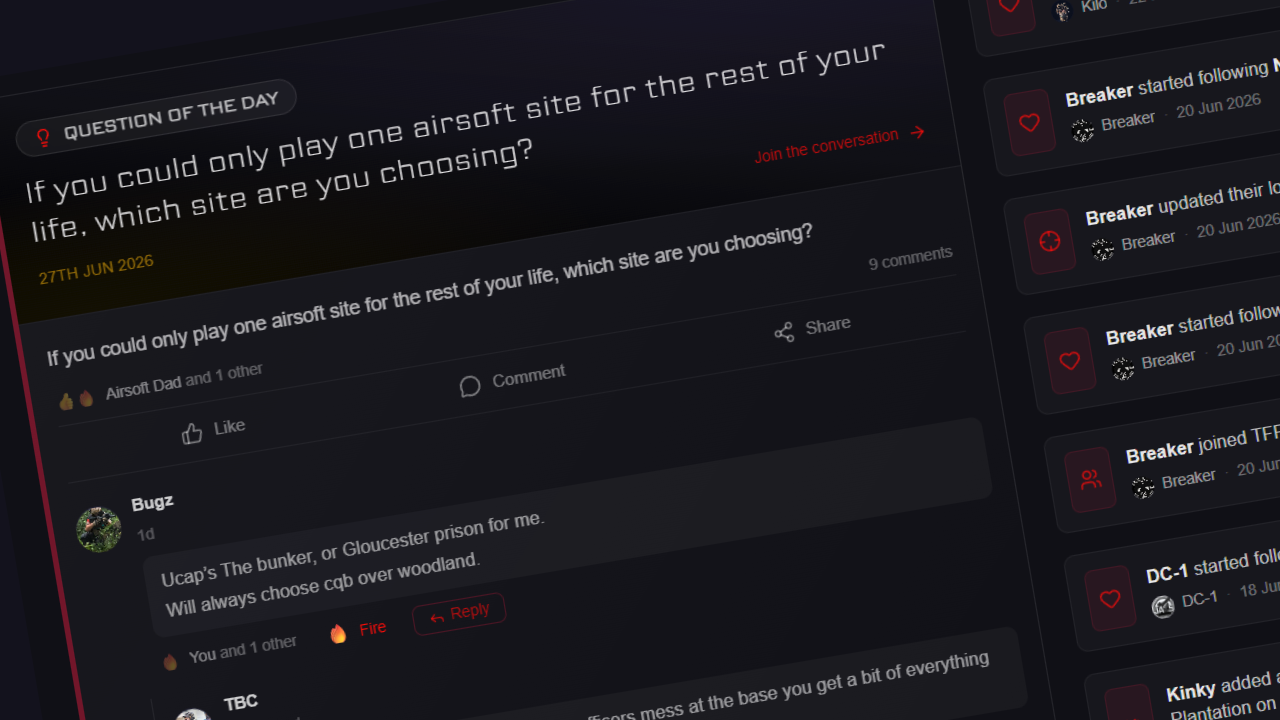The width and height of the screenshot is (1280, 720).
Task: Click the Question of the Day lightbulb icon
Action: point(43,138)
